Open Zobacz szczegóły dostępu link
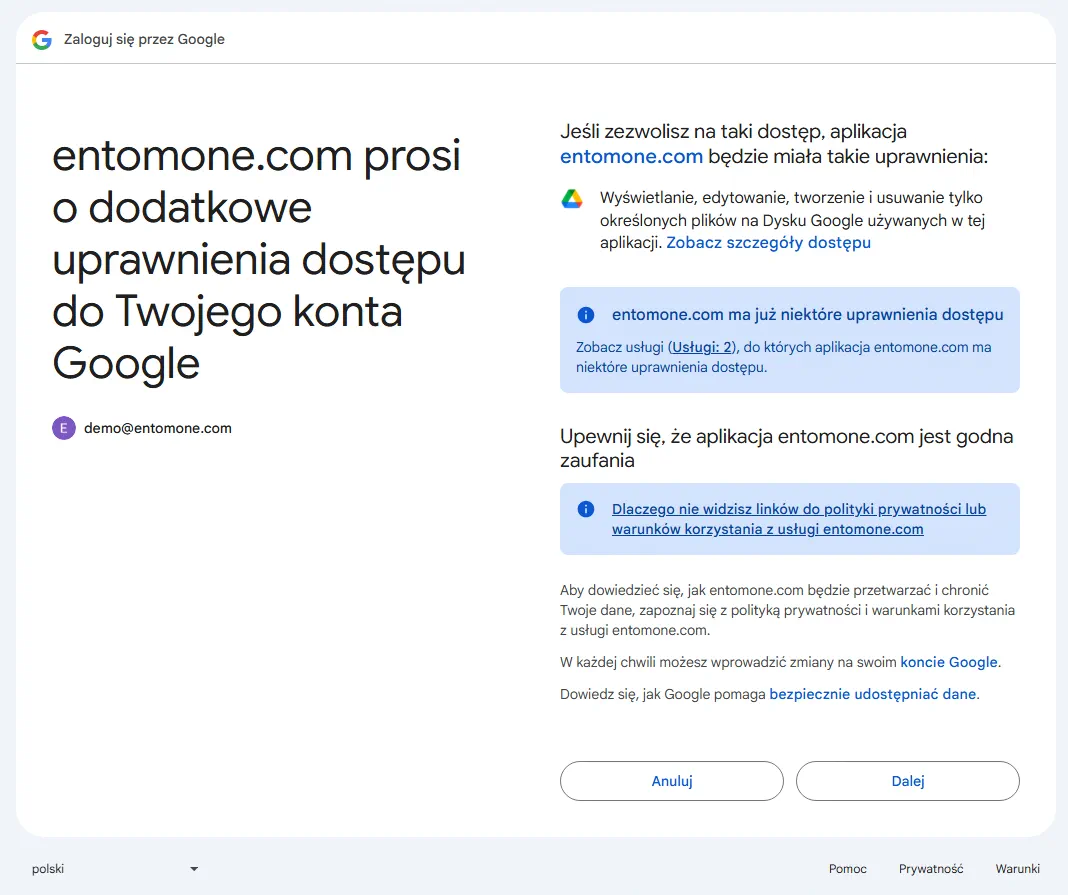This screenshot has height=895, width=1068. [x=768, y=242]
